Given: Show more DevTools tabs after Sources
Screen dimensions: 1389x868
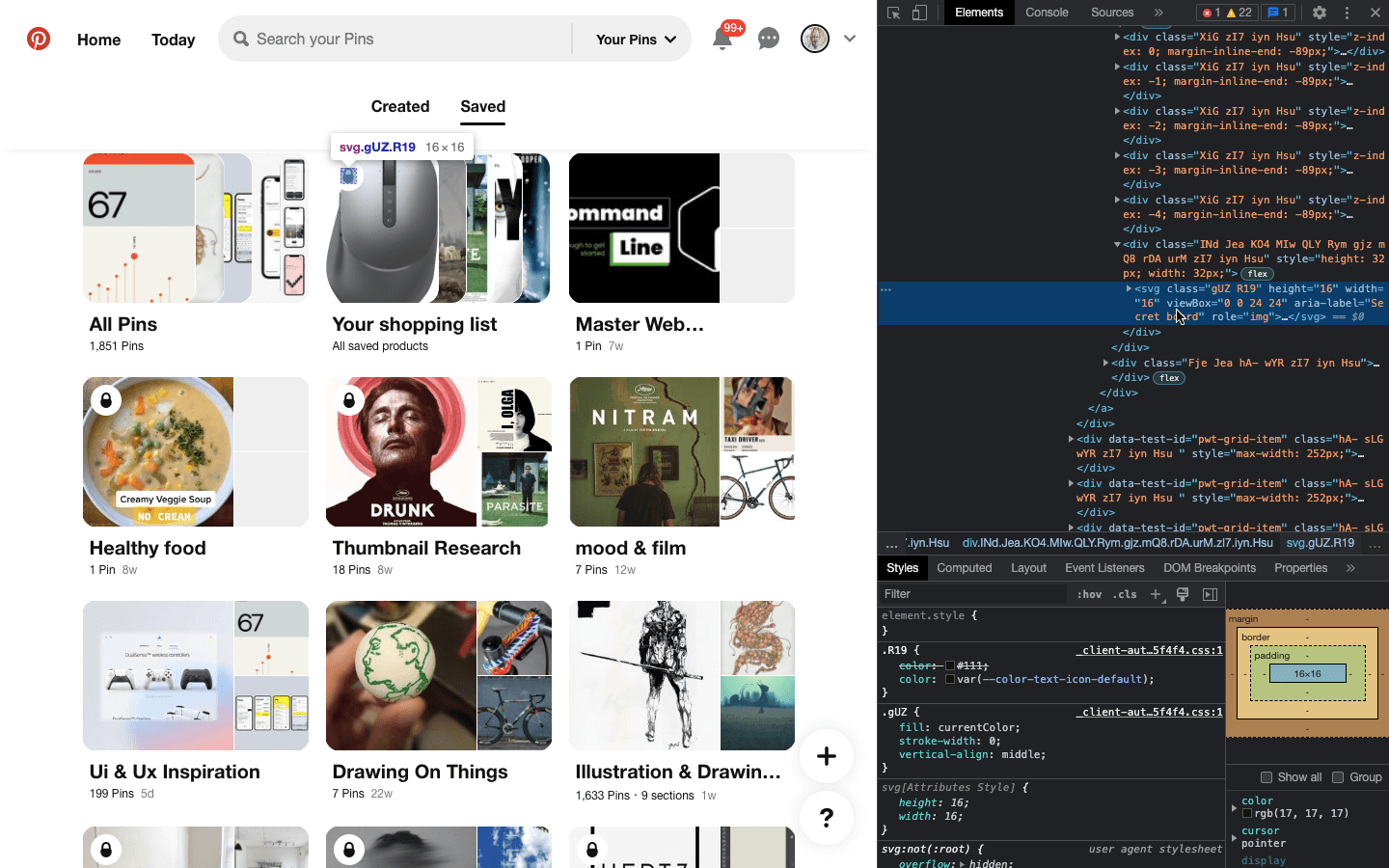Looking at the screenshot, I should tap(1158, 13).
